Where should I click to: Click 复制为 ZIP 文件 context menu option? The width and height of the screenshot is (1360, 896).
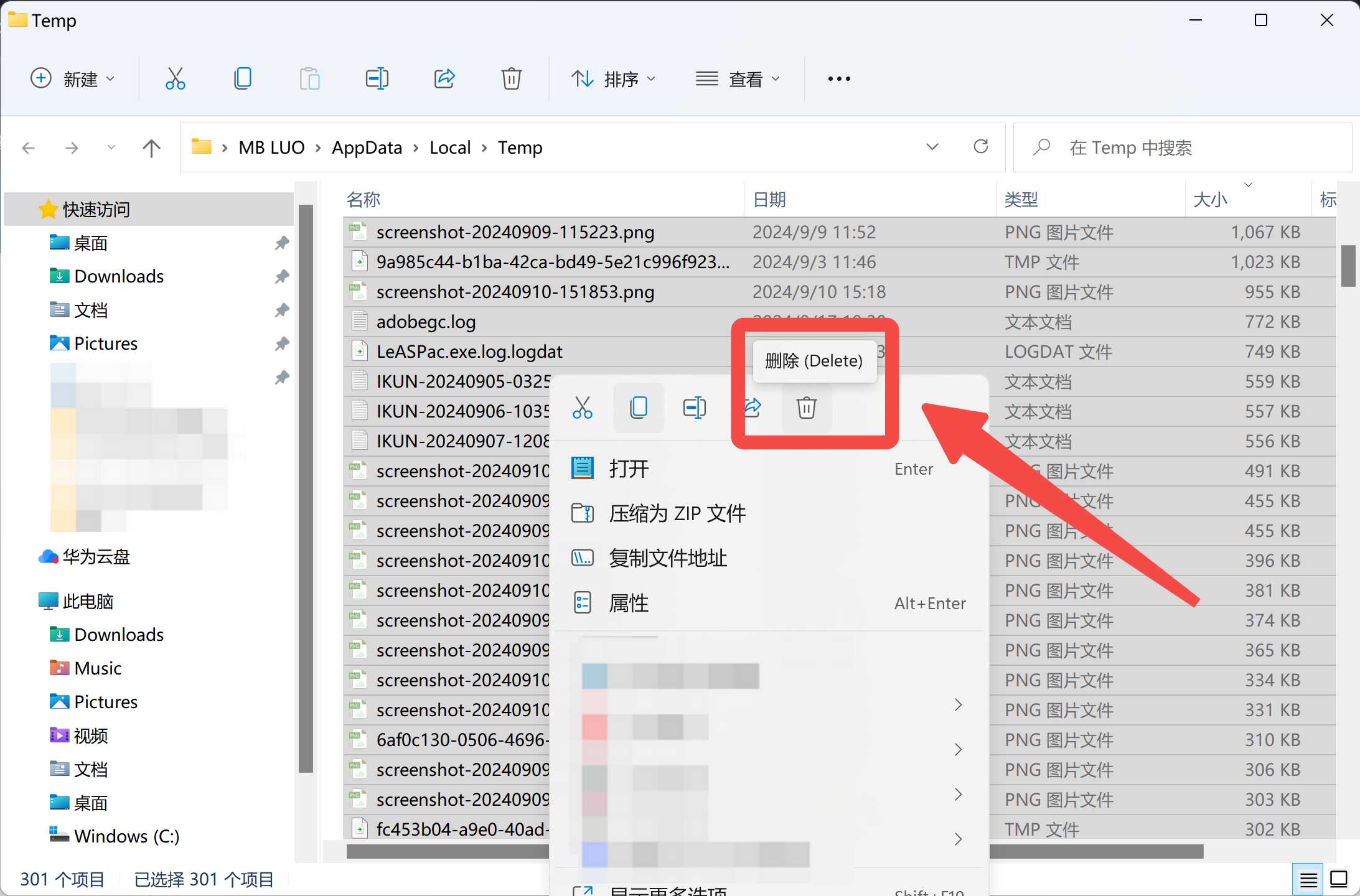pyautogui.click(x=677, y=512)
